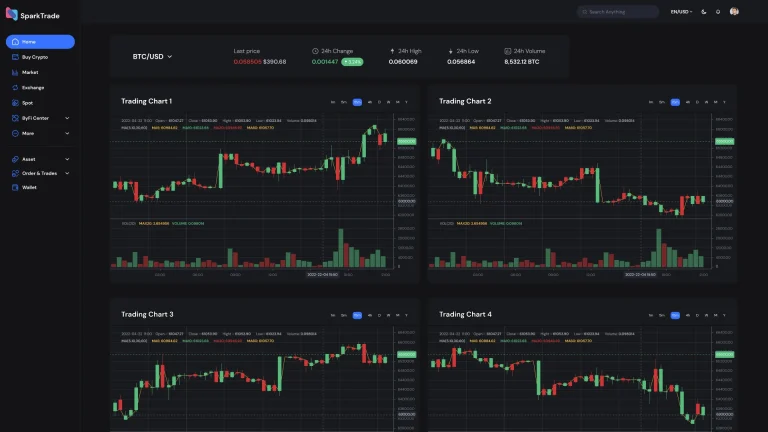
Task: Open the Exchange section
Action: tap(33, 87)
